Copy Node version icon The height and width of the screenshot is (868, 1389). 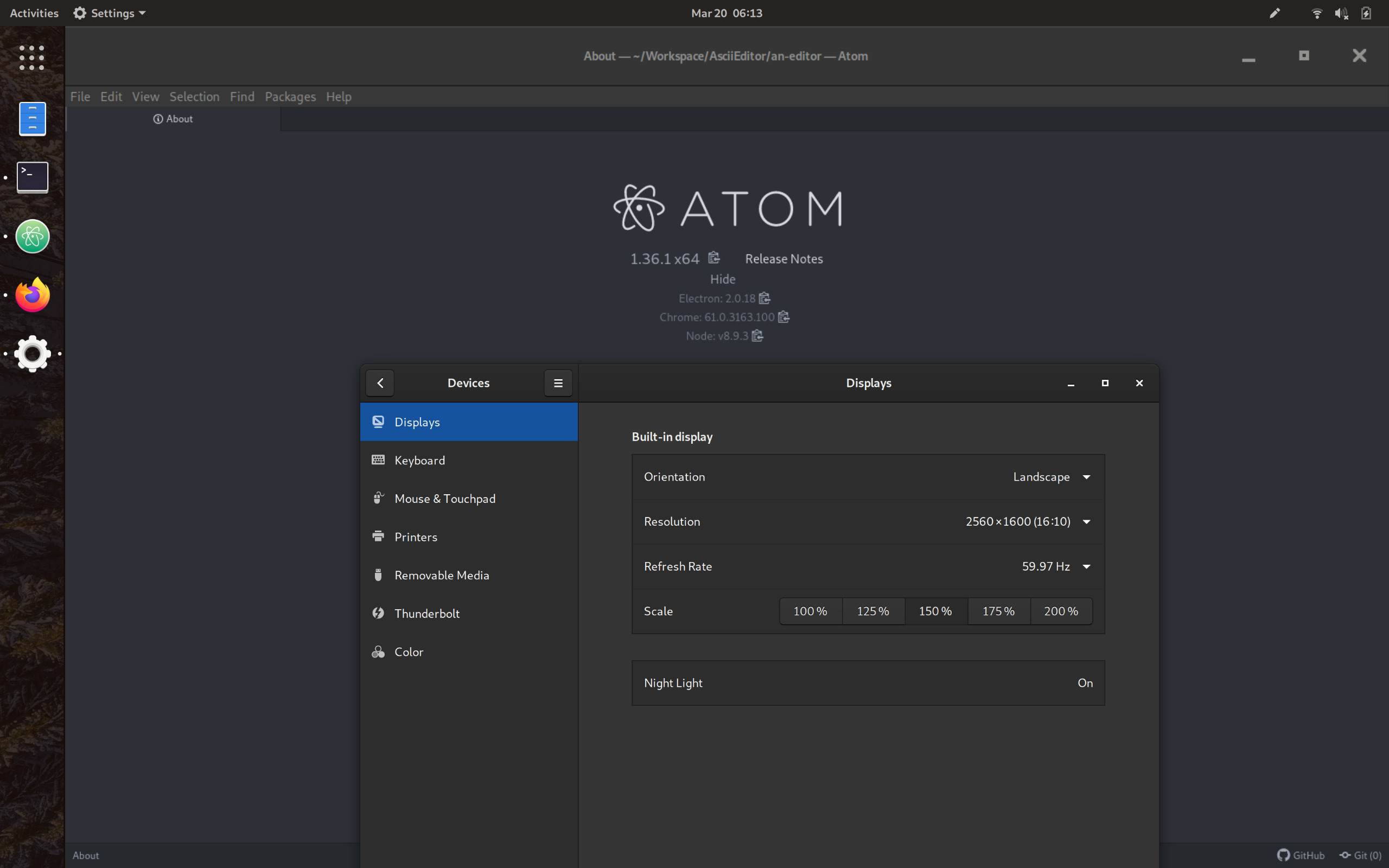click(x=757, y=336)
